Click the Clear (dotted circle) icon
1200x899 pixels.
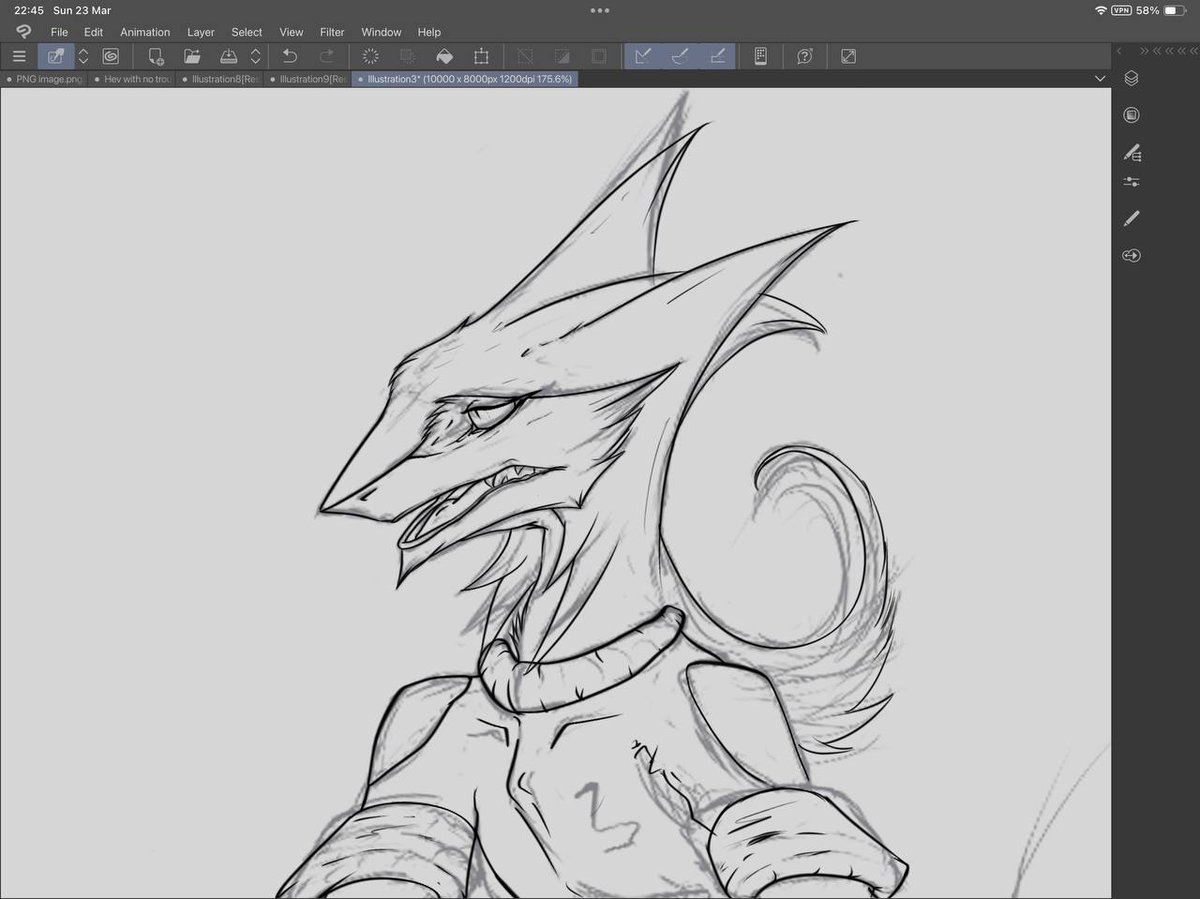click(x=371, y=56)
